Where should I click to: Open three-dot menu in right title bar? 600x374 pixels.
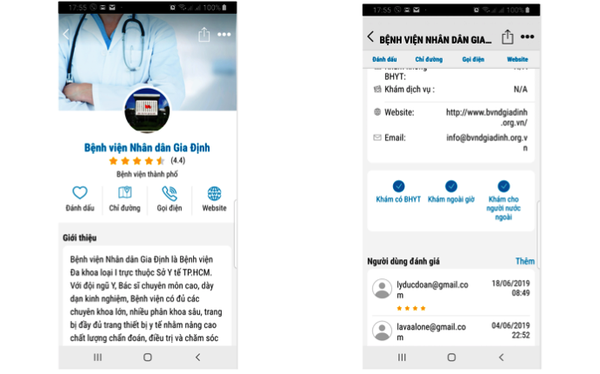pyautogui.click(x=527, y=37)
